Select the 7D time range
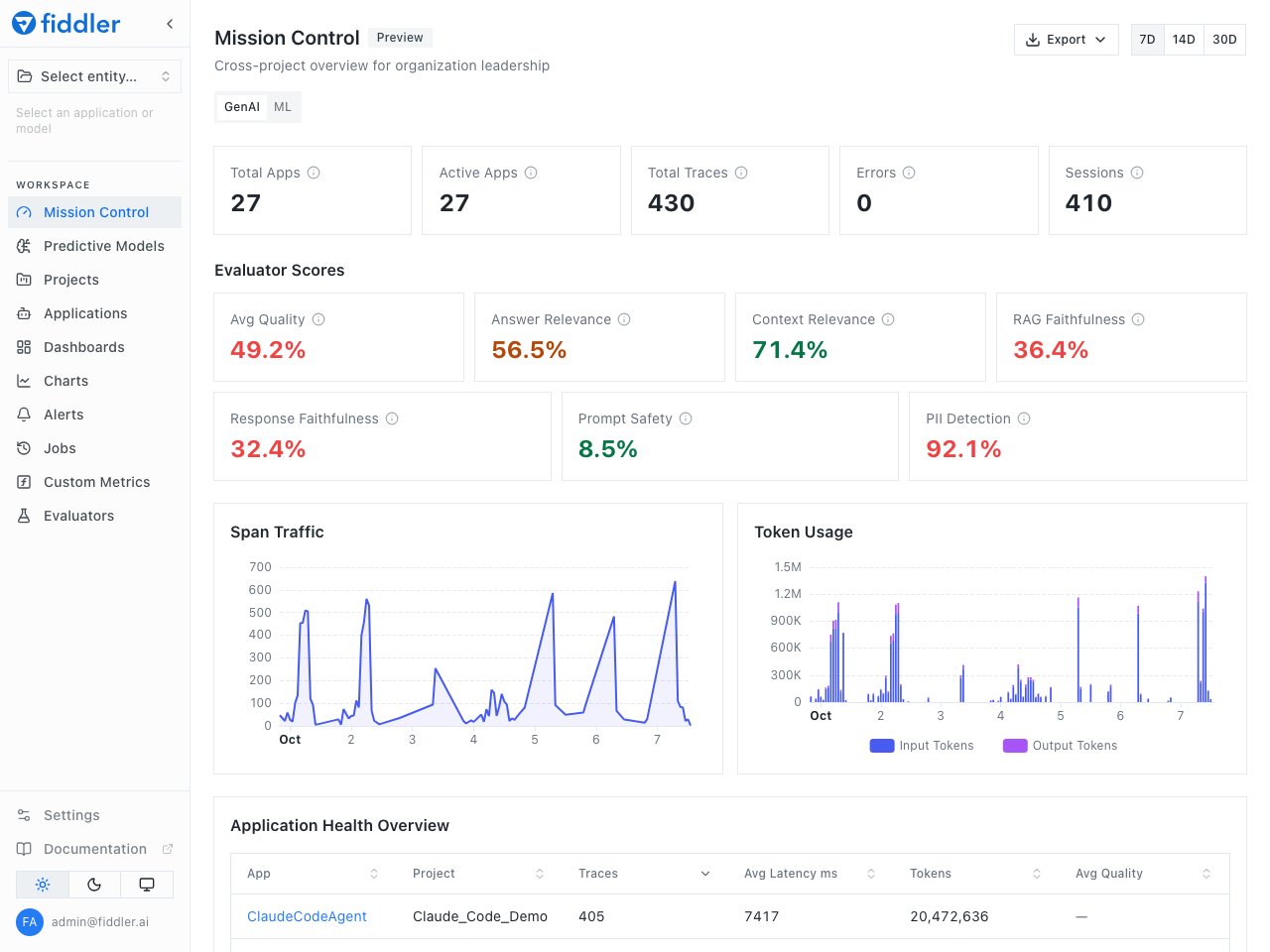1270x952 pixels. coord(1147,40)
